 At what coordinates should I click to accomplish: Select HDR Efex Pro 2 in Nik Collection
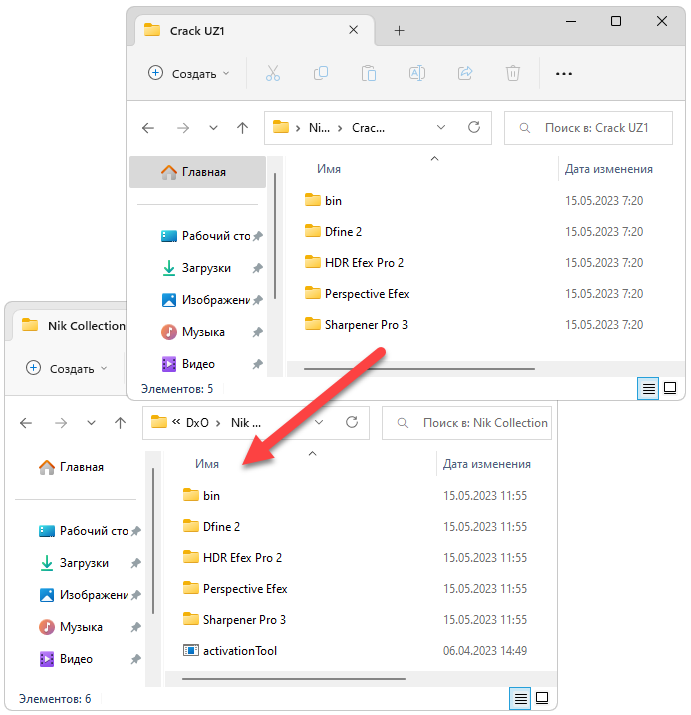click(232, 558)
